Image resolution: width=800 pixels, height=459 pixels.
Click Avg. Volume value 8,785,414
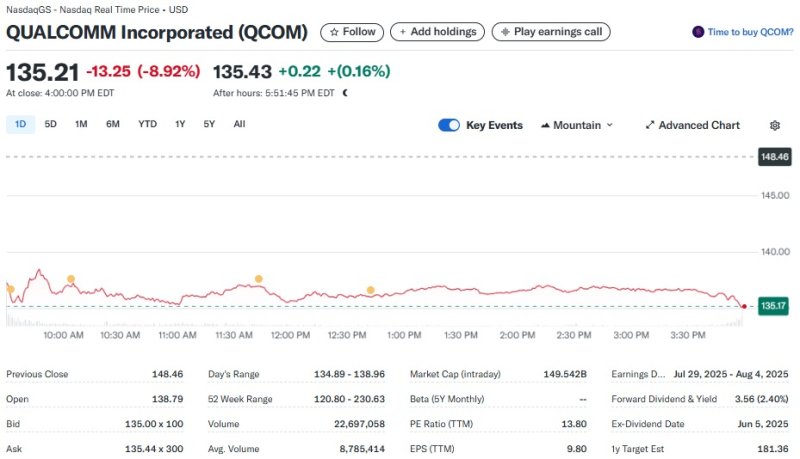(362, 449)
